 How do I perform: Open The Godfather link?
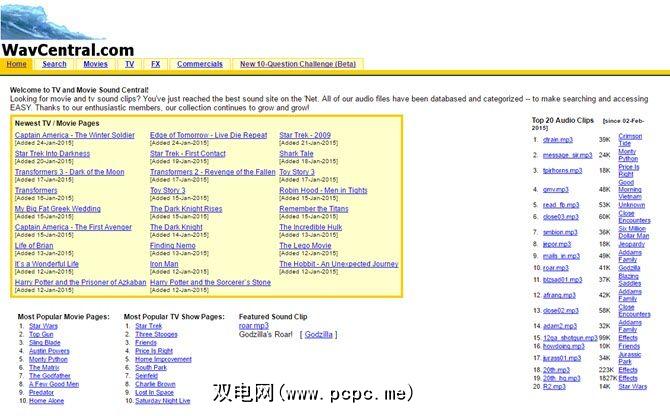click(x=50, y=376)
